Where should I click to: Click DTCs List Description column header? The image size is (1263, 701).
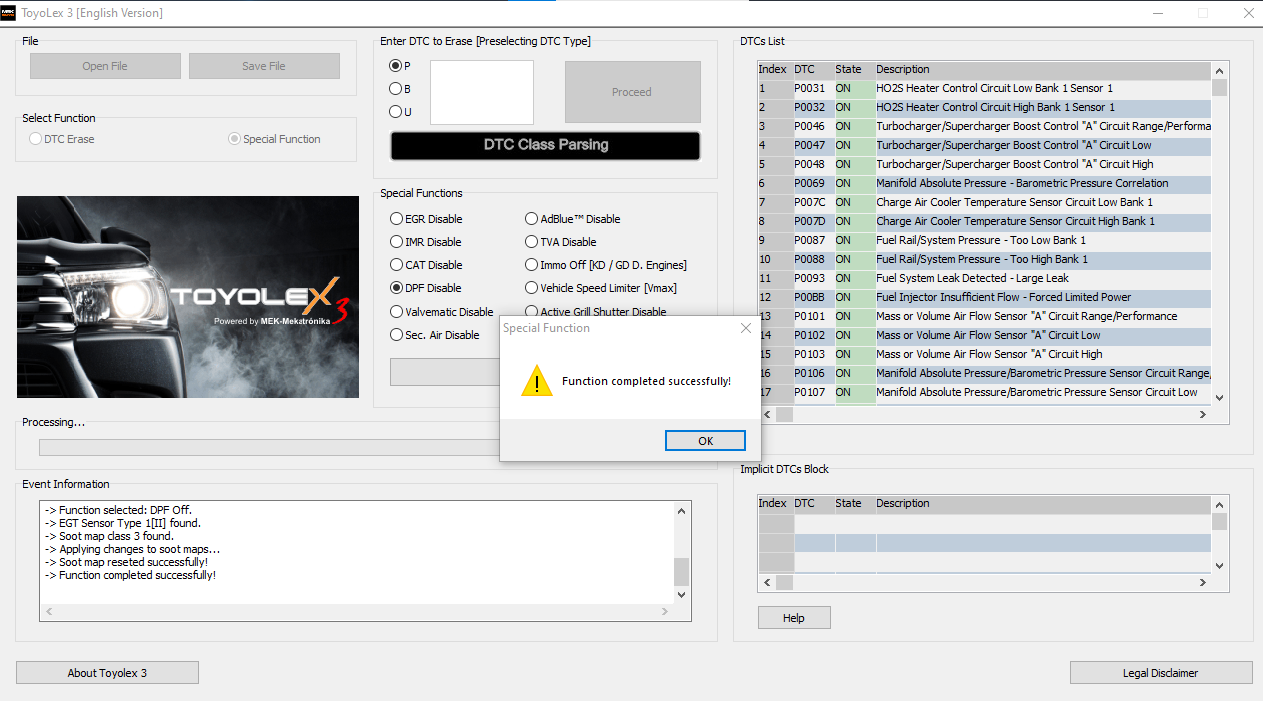coord(1043,70)
